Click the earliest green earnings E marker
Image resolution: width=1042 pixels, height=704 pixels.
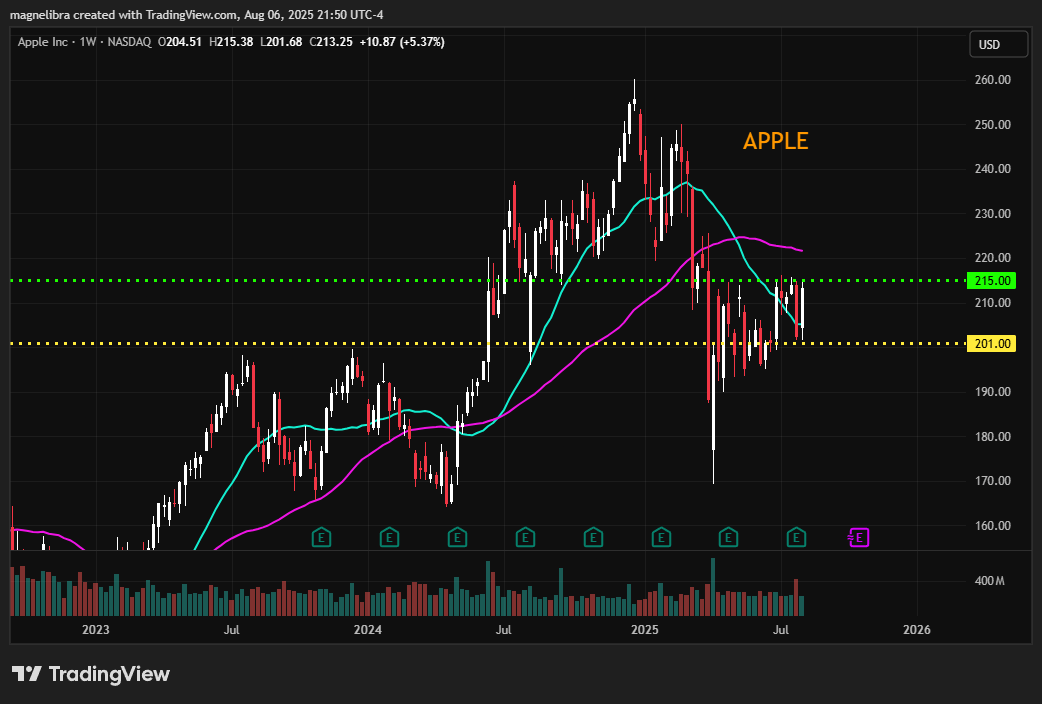point(321,537)
